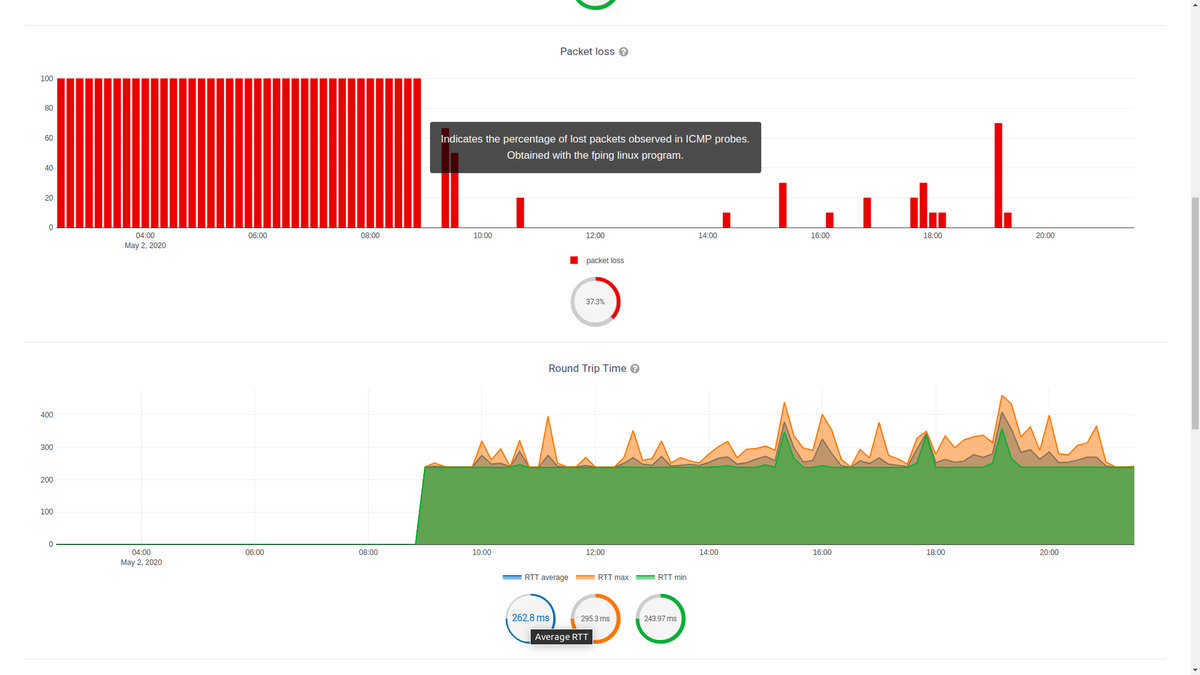This screenshot has height=675, width=1200.
Task: Click the packet loss legend text
Action: (x=605, y=260)
